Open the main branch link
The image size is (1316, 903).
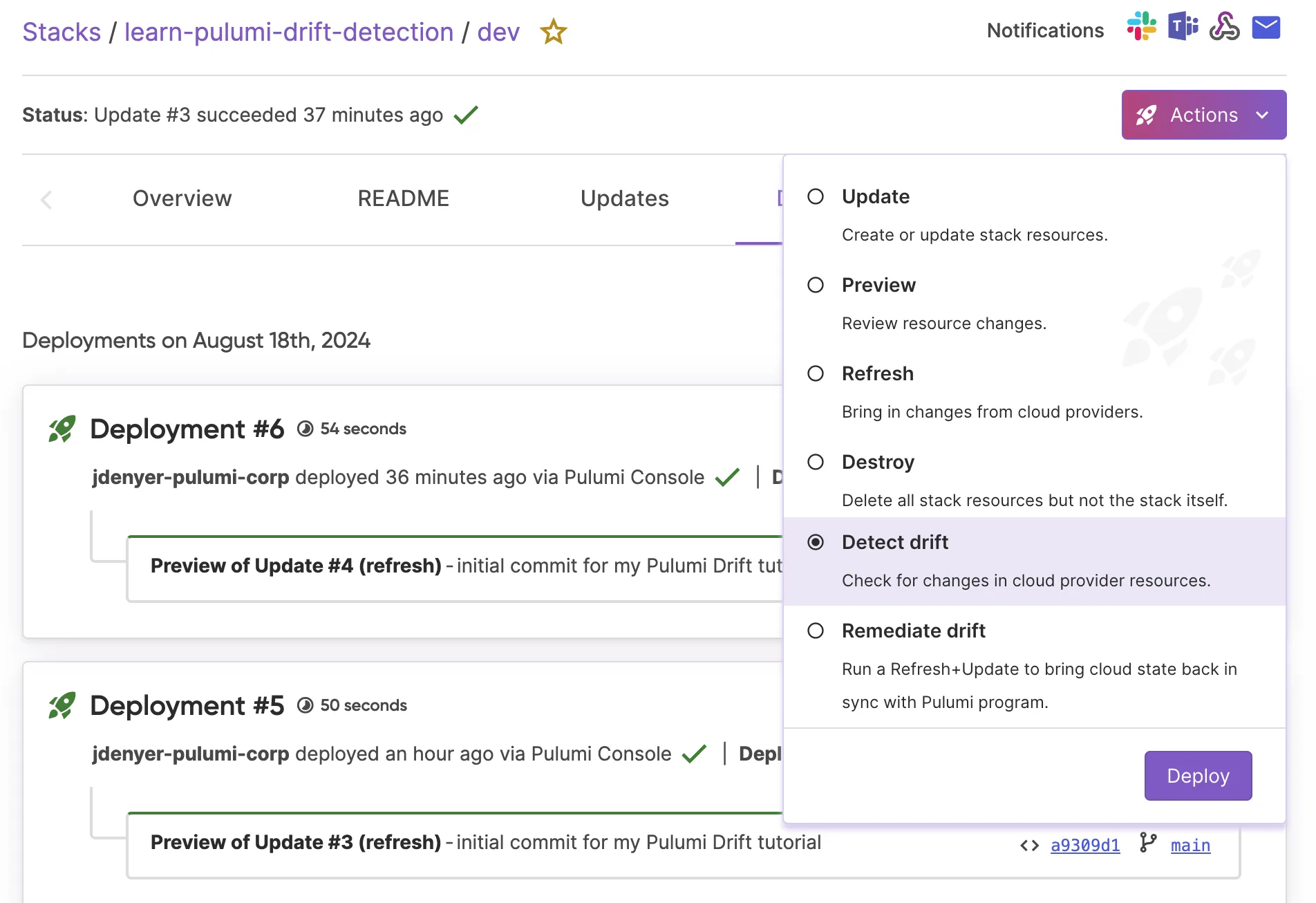[1190, 846]
